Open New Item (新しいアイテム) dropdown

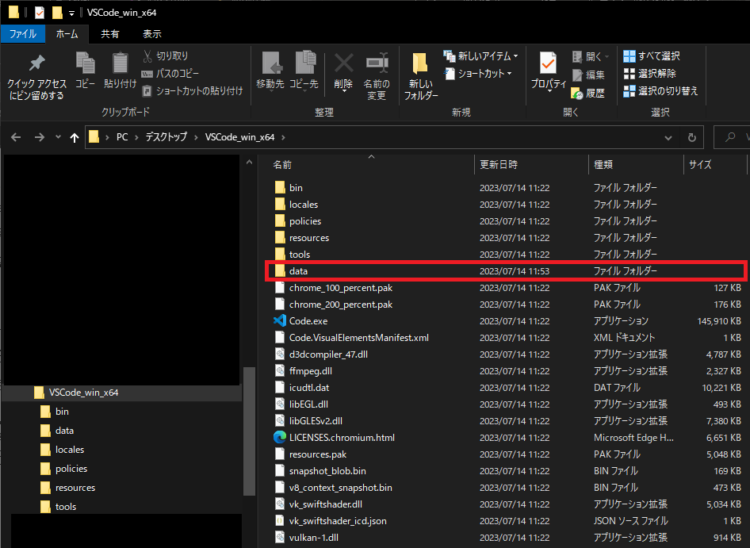click(481, 56)
